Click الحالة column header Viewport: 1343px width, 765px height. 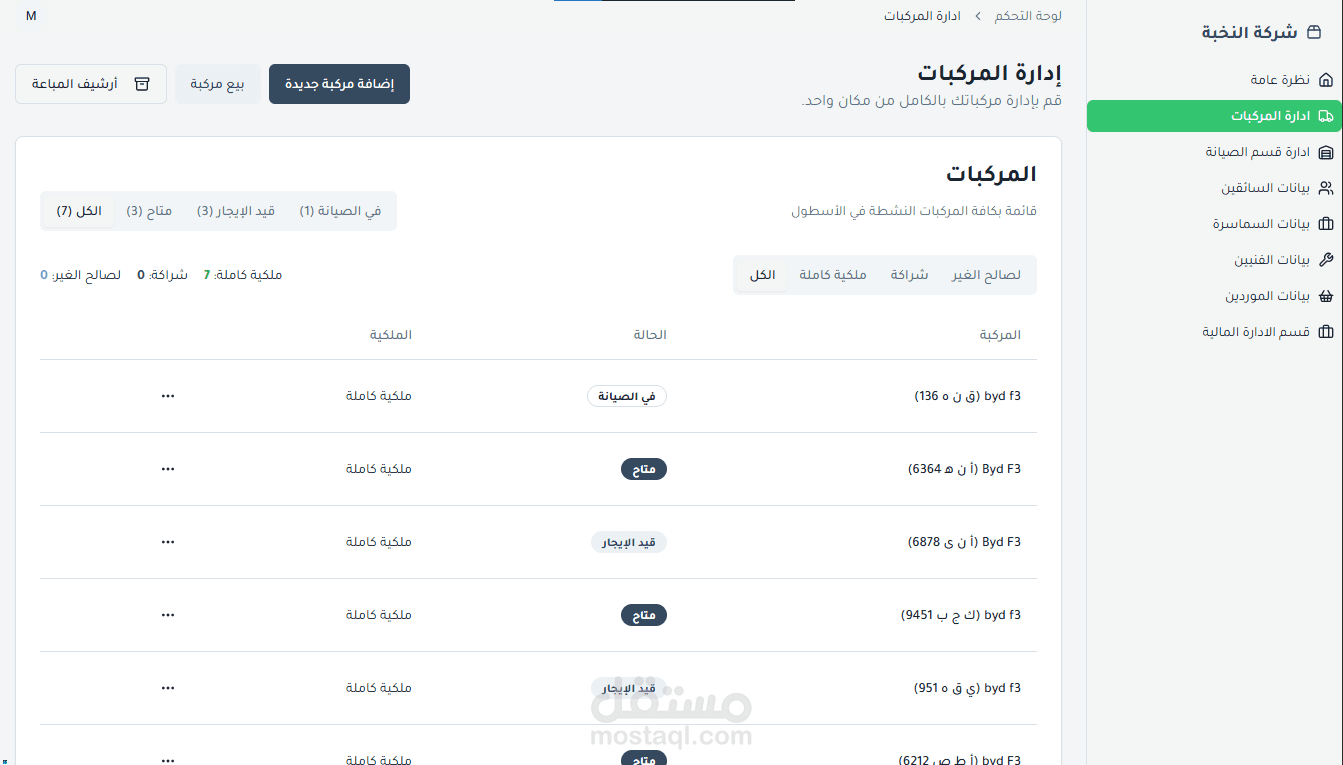650,335
